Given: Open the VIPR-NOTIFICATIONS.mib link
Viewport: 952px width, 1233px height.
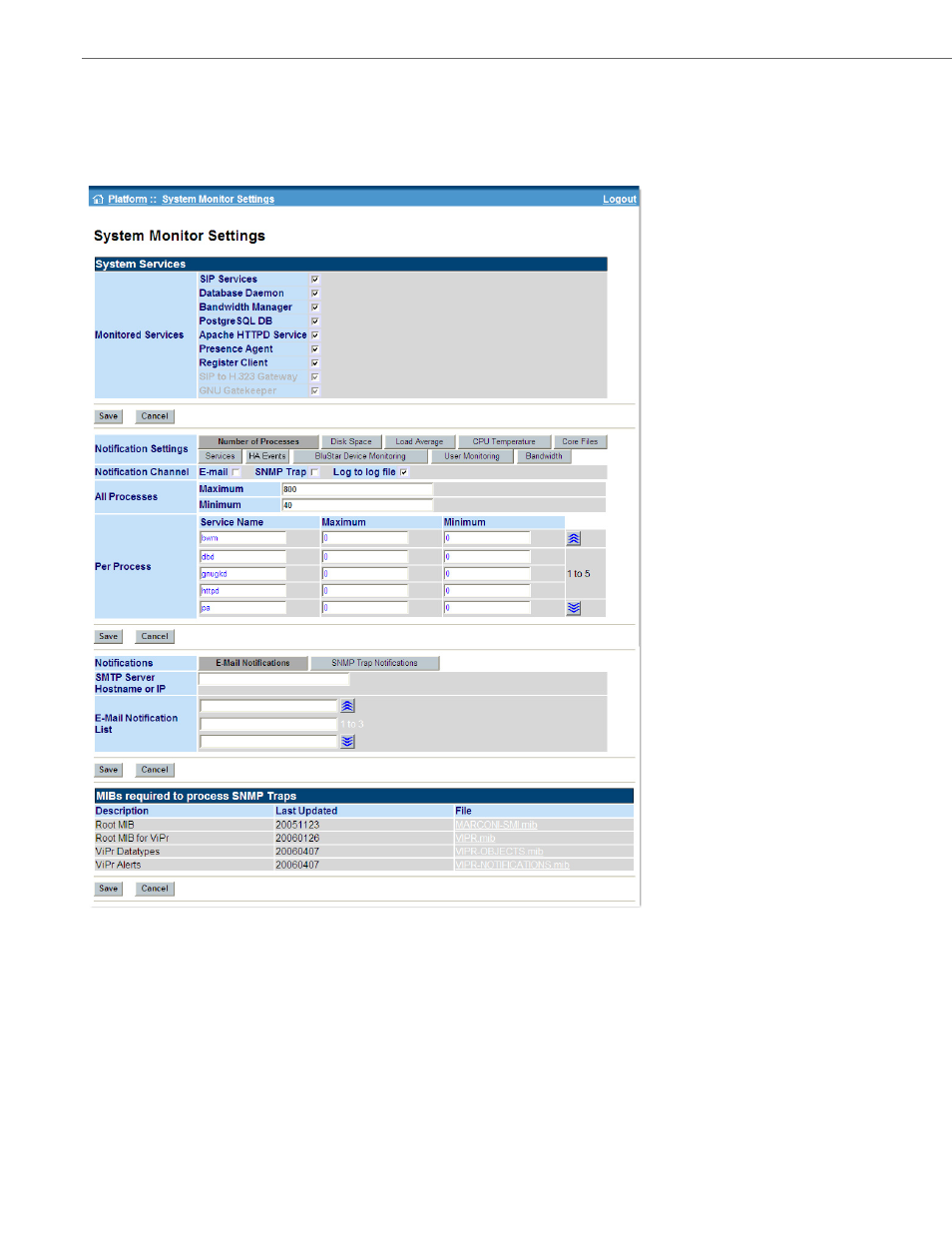Looking at the screenshot, I should 512,865.
